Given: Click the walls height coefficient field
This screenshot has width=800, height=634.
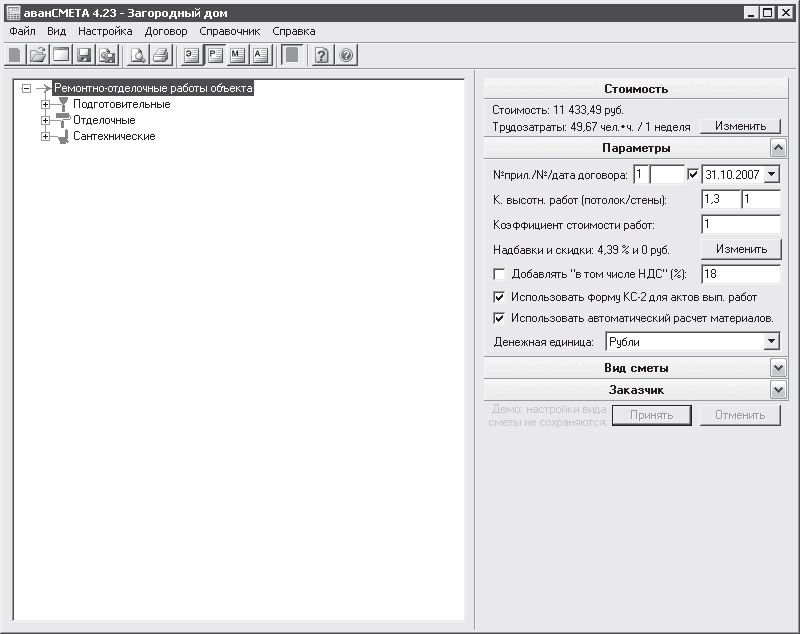Looking at the screenshot, I should [761, 199].
